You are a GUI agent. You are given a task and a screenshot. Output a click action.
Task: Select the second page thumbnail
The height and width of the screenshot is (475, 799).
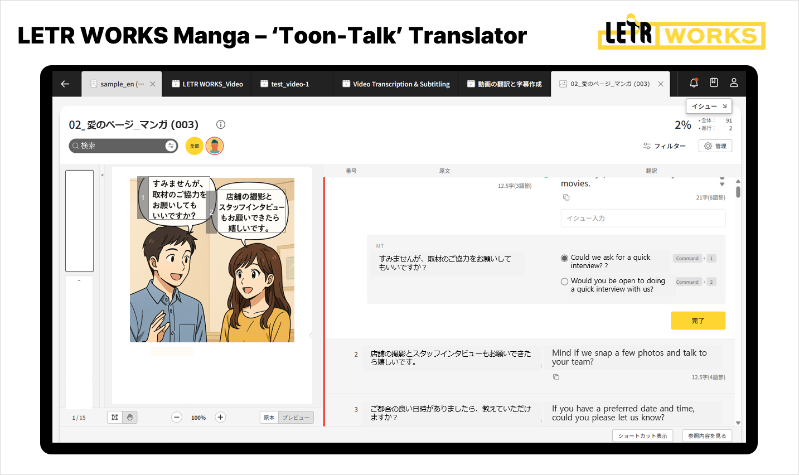pos(79,341)
